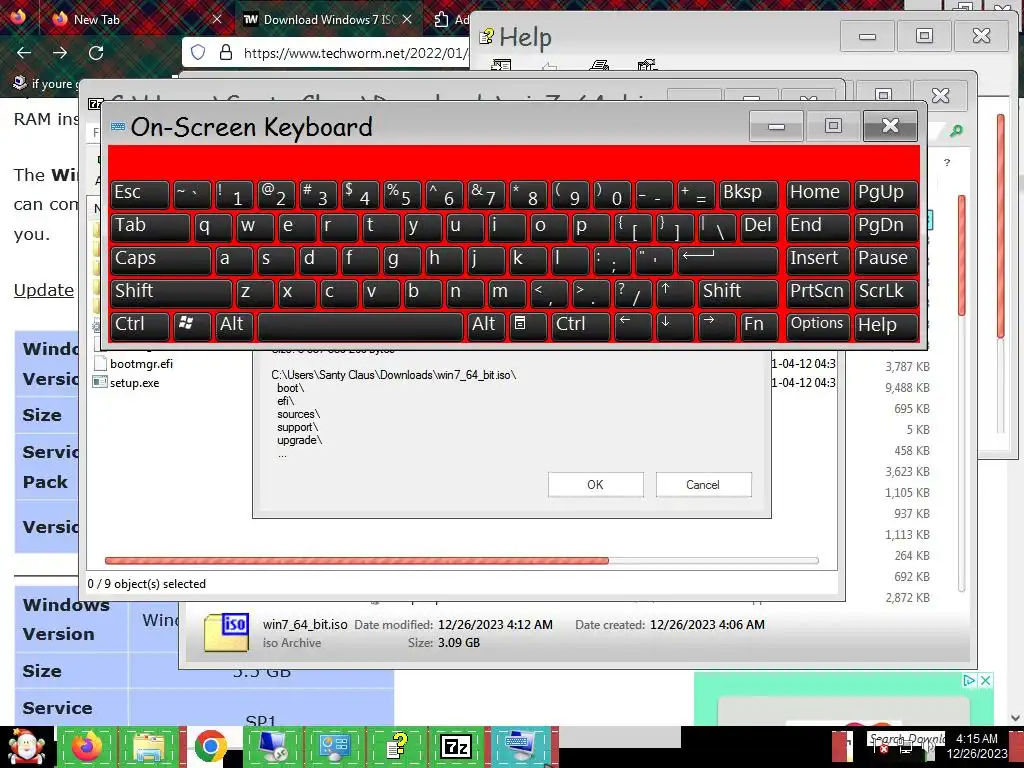Viewport: 1024px width, 768px height.
Task: Toggle the right Shift key on the On-Screen Keyboard
Action: [x=739, y=293]
